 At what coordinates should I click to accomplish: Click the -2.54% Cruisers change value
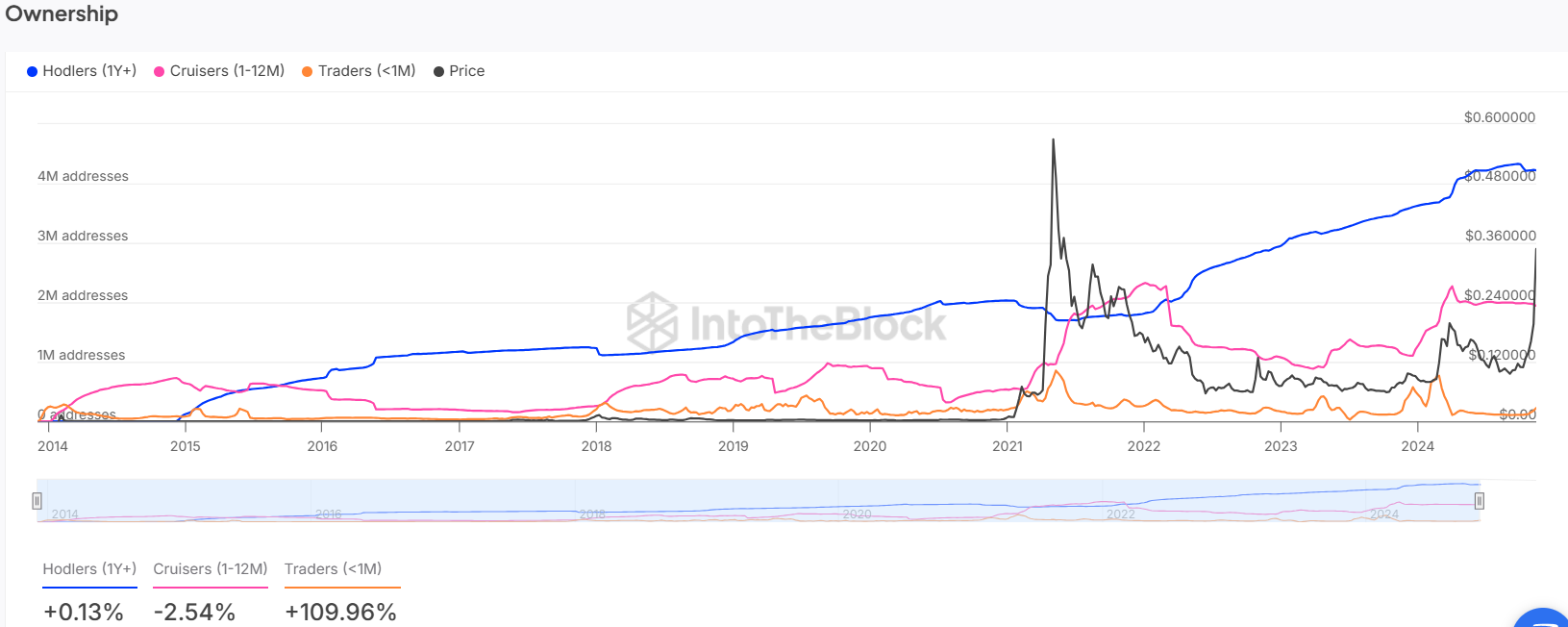pyautogui.click(x=194, y=612)
